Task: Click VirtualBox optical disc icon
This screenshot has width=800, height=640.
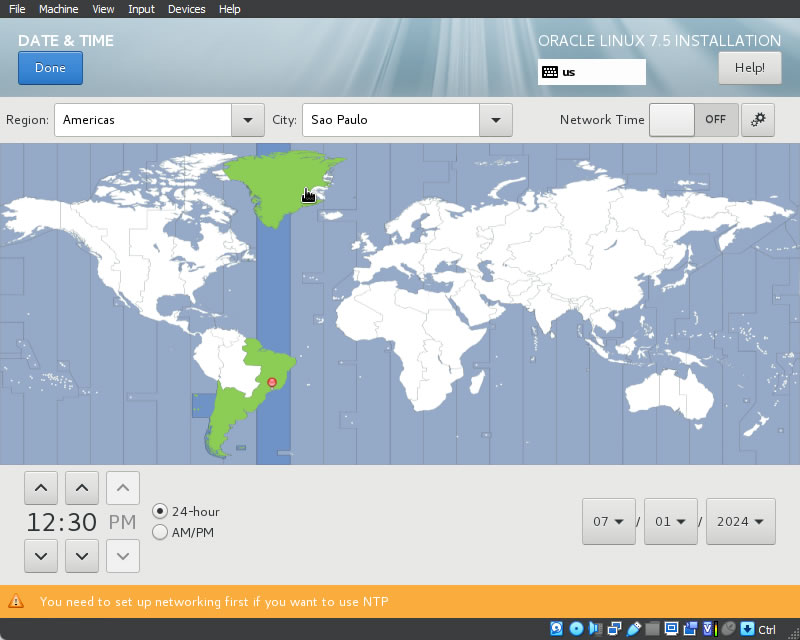Action: (577, 628)
